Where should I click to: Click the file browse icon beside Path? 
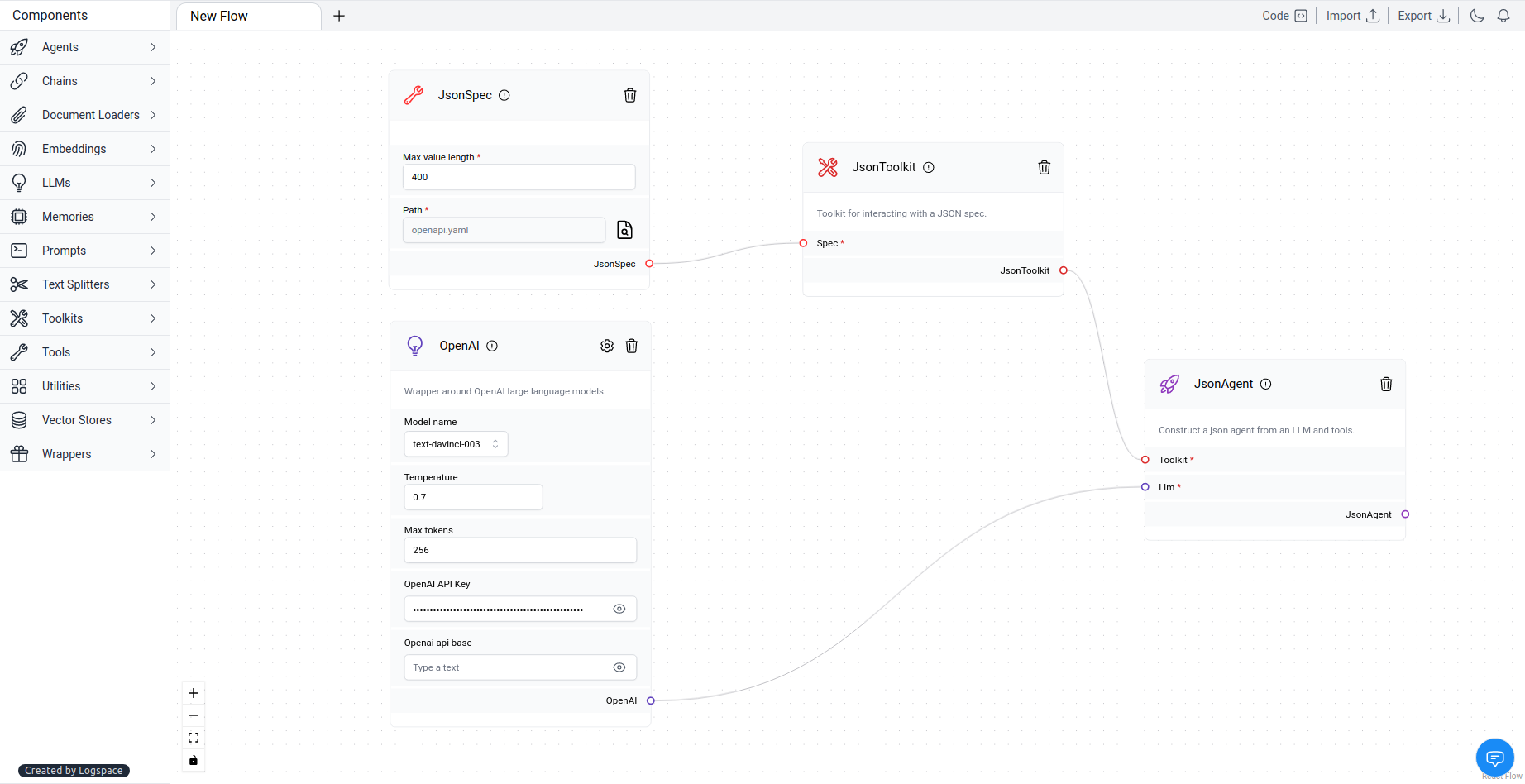point(625,230)
